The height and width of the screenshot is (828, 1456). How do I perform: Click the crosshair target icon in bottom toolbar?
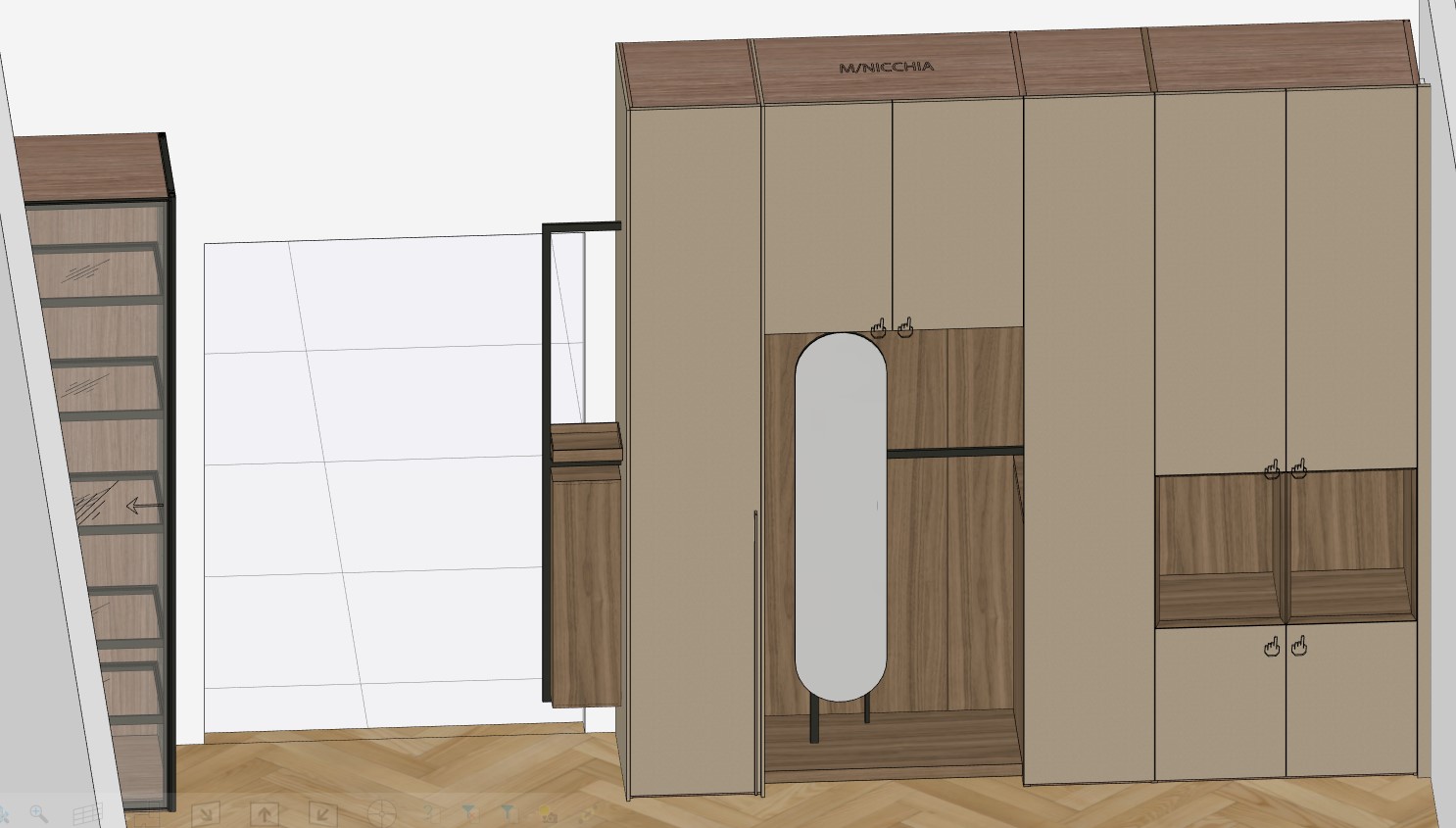[x=381, y=813]
